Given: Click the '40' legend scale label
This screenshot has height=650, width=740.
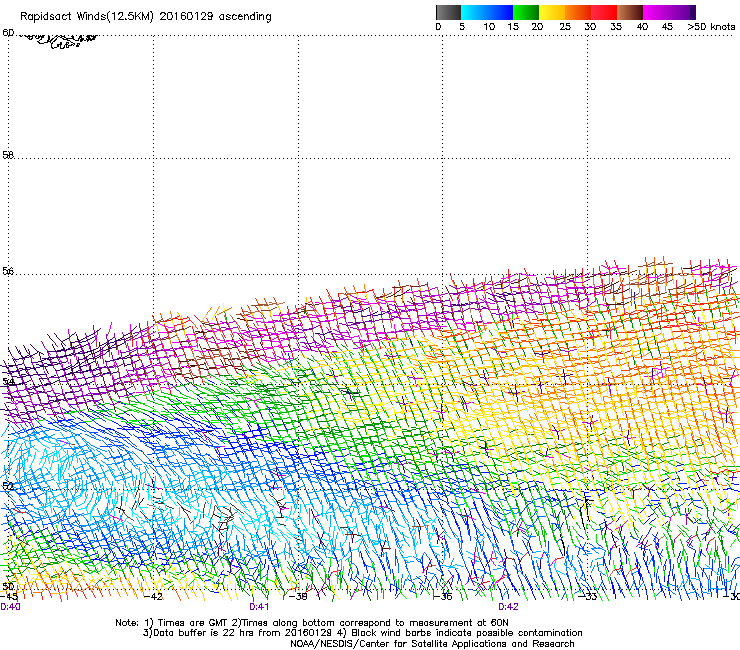Looking at the screenshot, I should pyautogui.click(x=642, y=27).
